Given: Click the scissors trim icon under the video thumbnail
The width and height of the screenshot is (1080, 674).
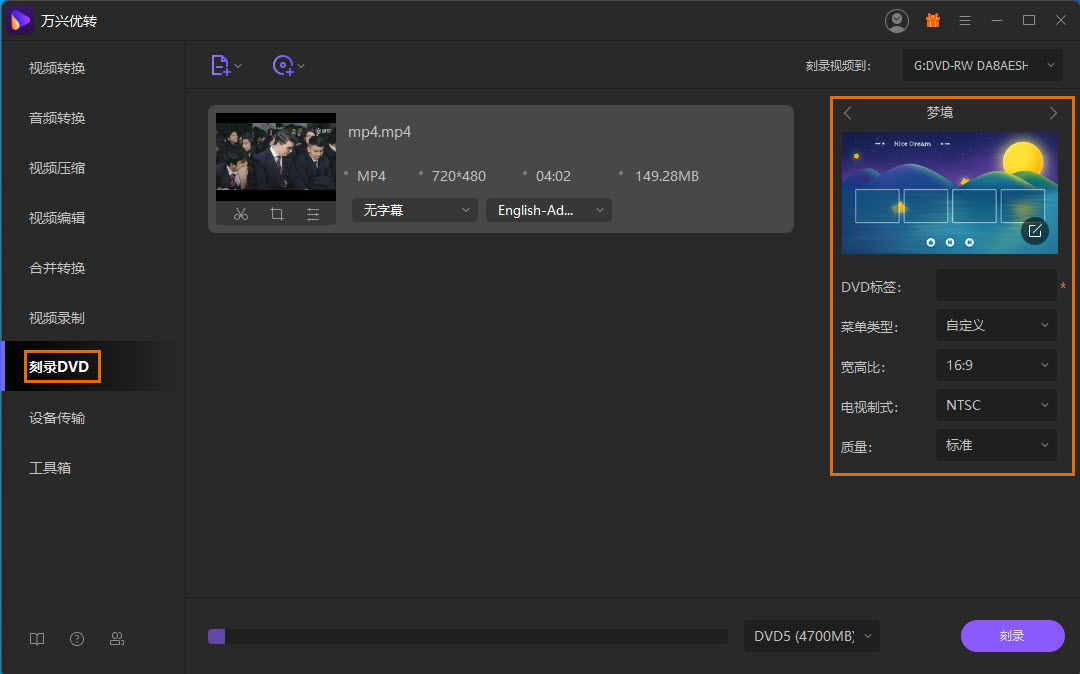Looking at the screenshot, I should 241,214.
